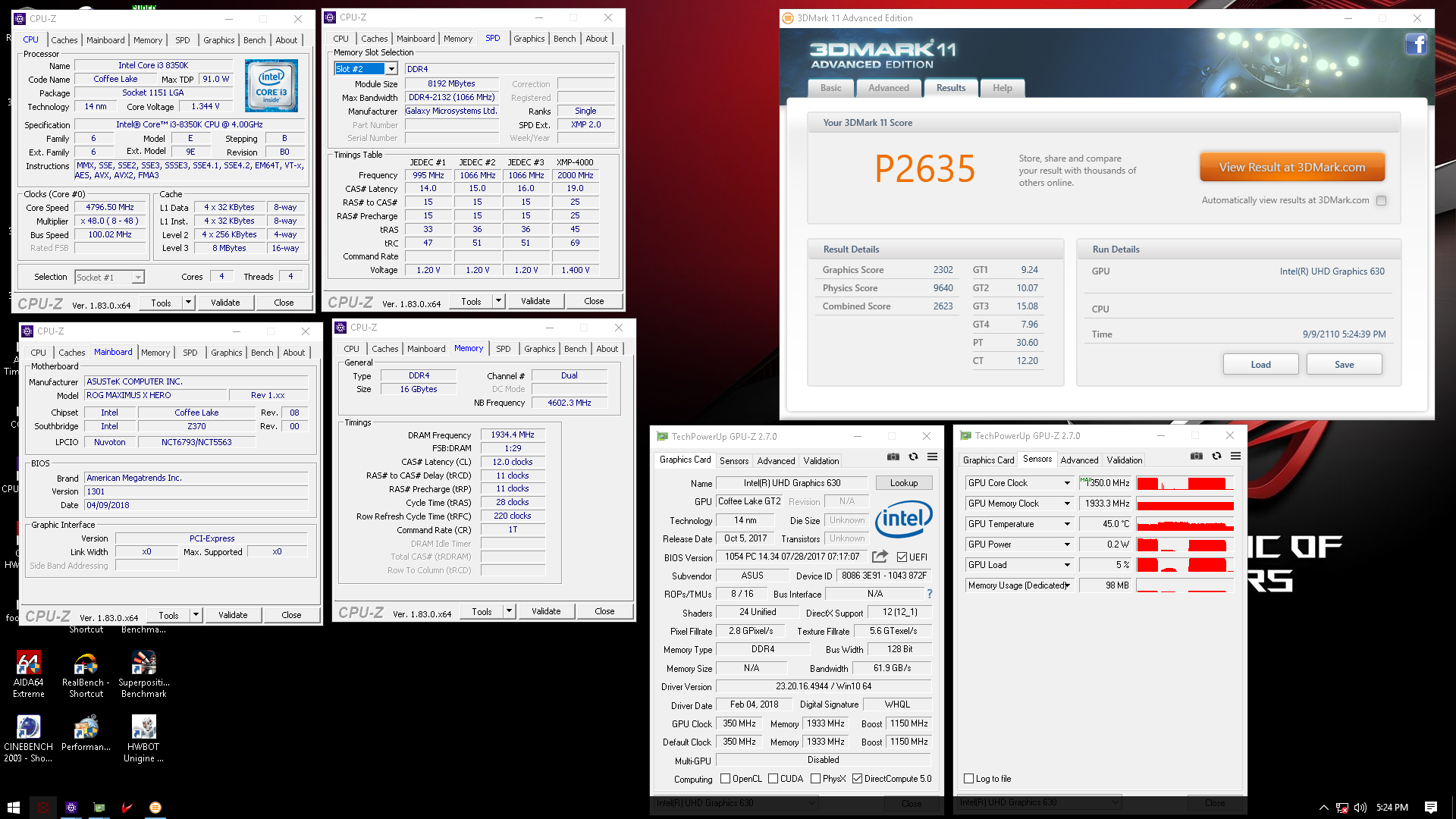Open Graphics tab in CPU-Z Mainboard window
Image resolution: width=1456 pixels, height=819 pixels.
(x=227, y=353)
